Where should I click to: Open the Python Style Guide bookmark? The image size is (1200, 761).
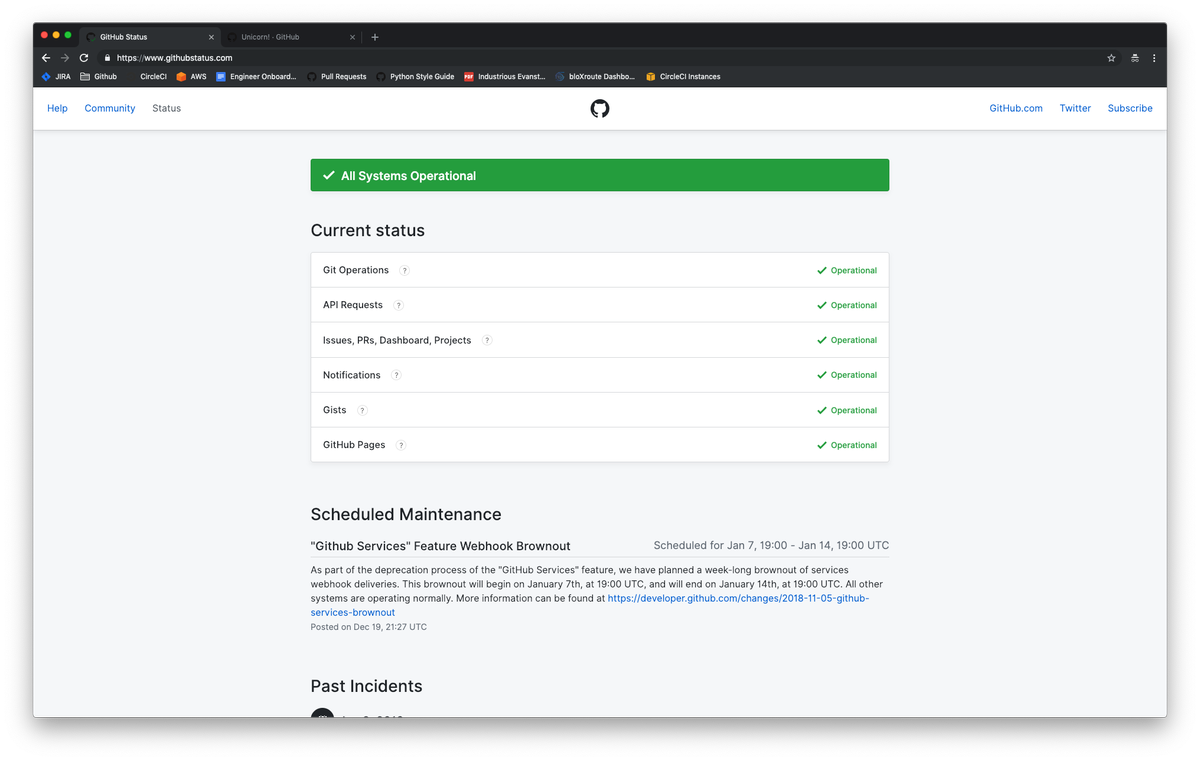coord(415,76)
